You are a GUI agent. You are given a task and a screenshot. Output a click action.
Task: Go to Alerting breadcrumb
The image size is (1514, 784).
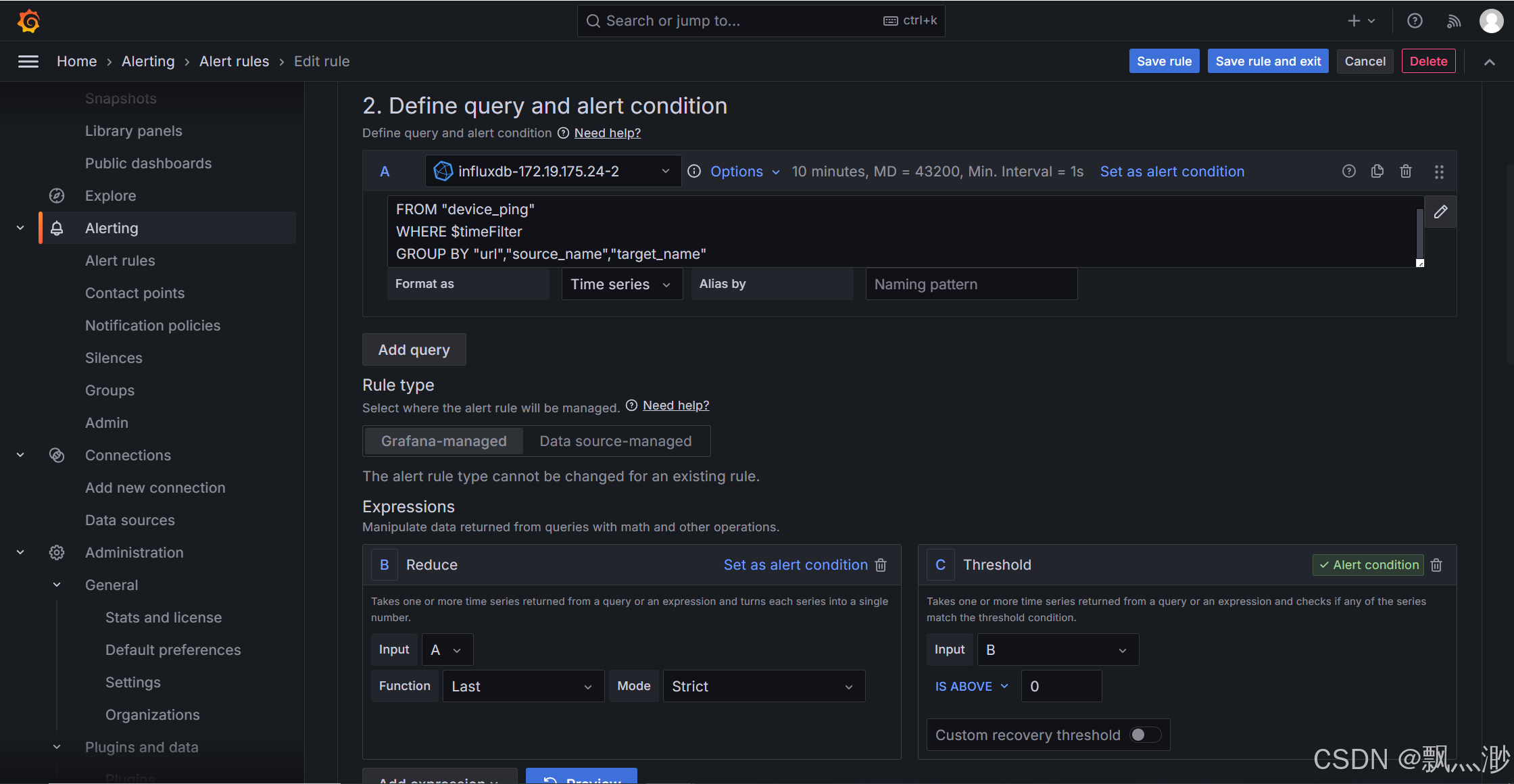(148, 62)
